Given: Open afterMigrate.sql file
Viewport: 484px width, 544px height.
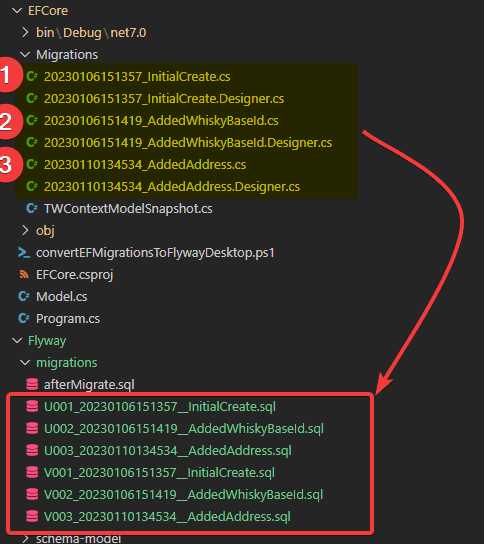Looking at the screenshot, I should click(89, 385).
